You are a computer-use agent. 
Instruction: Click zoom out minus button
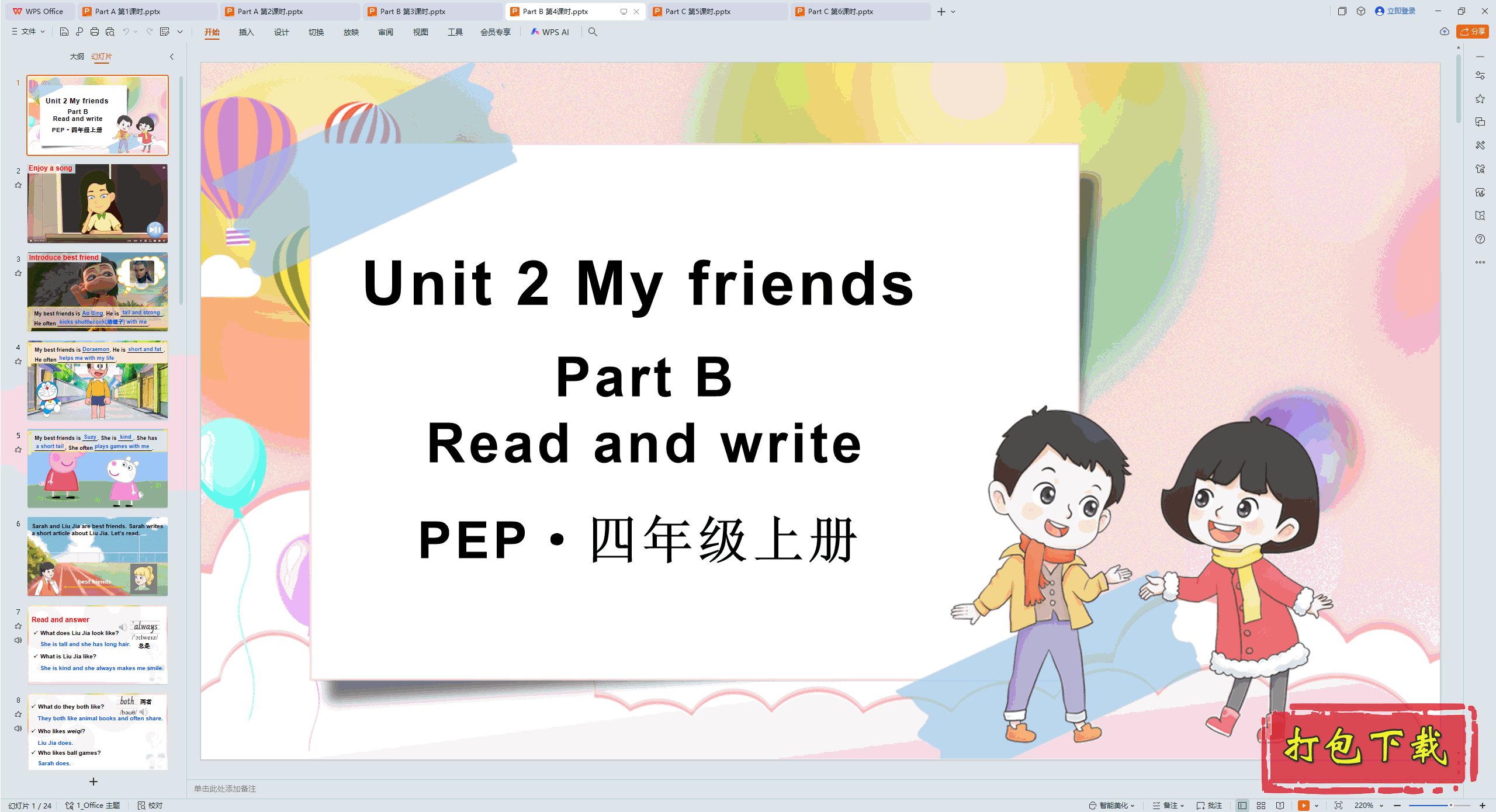1397,806
